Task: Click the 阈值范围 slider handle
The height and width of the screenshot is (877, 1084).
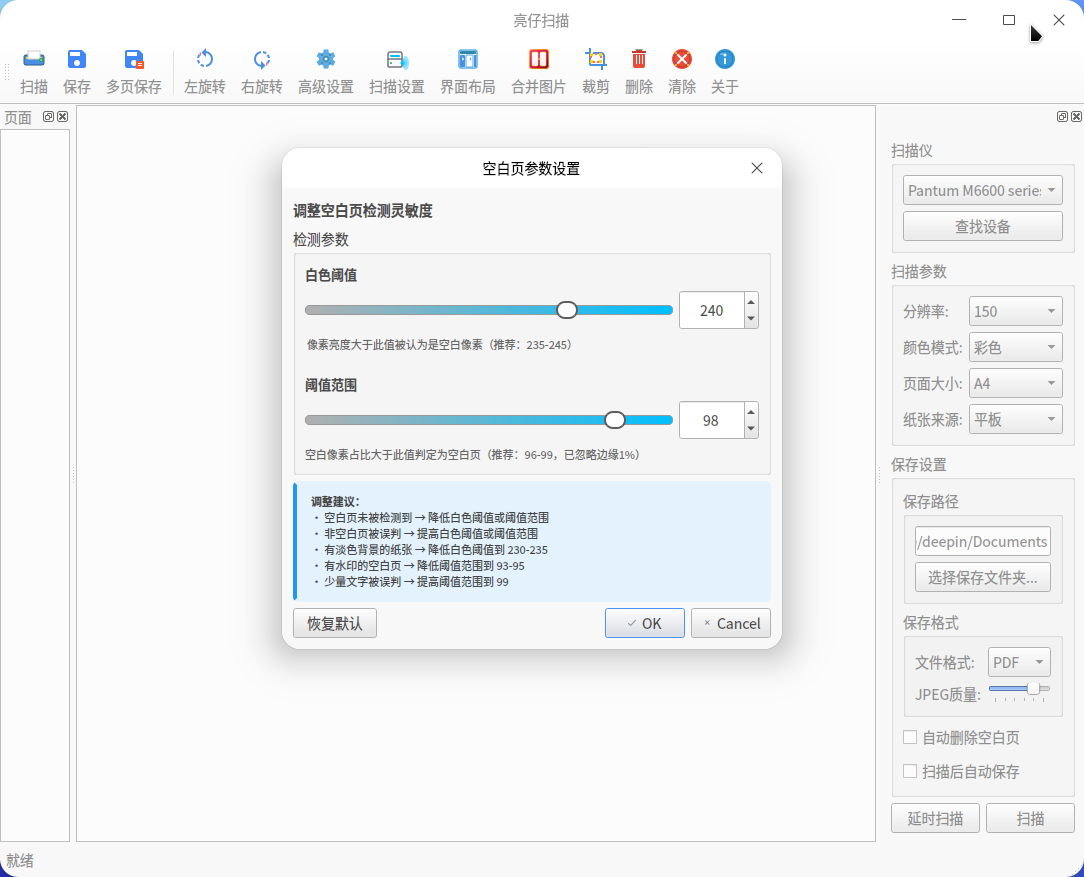Action: (x=615, y=420)
